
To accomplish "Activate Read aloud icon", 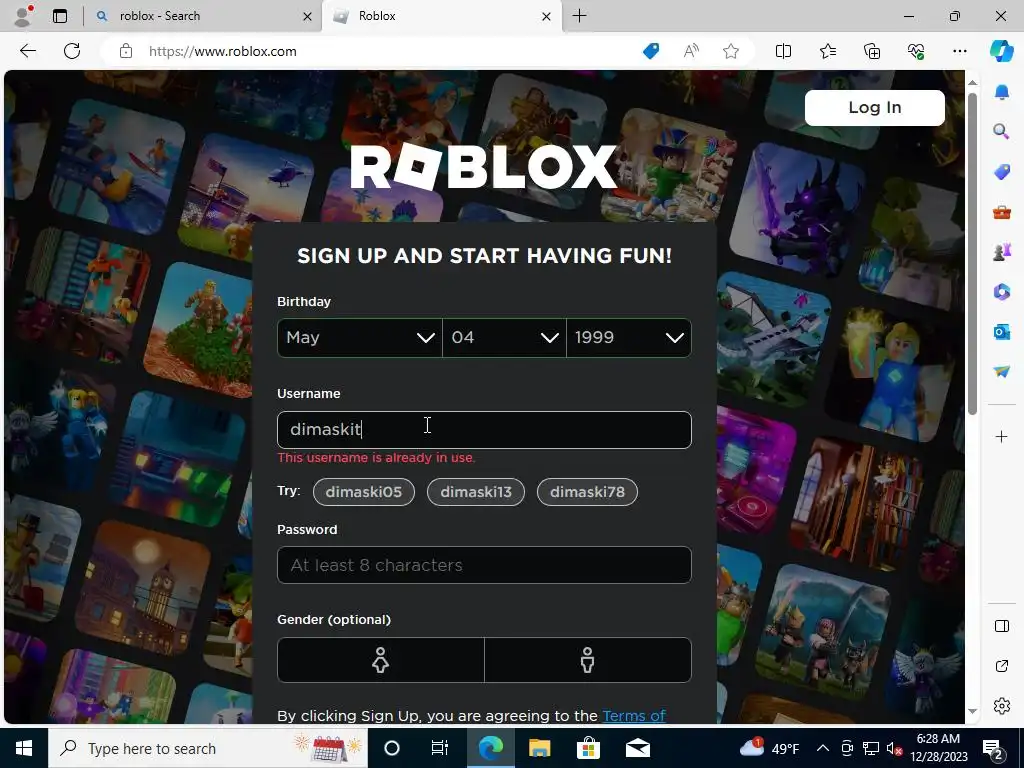I will pyautogui.click(x=691, y=51).
